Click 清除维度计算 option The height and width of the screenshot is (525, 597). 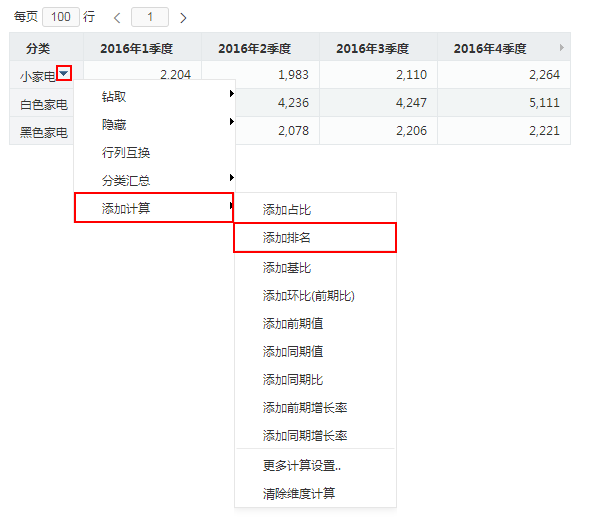[315, 493]
